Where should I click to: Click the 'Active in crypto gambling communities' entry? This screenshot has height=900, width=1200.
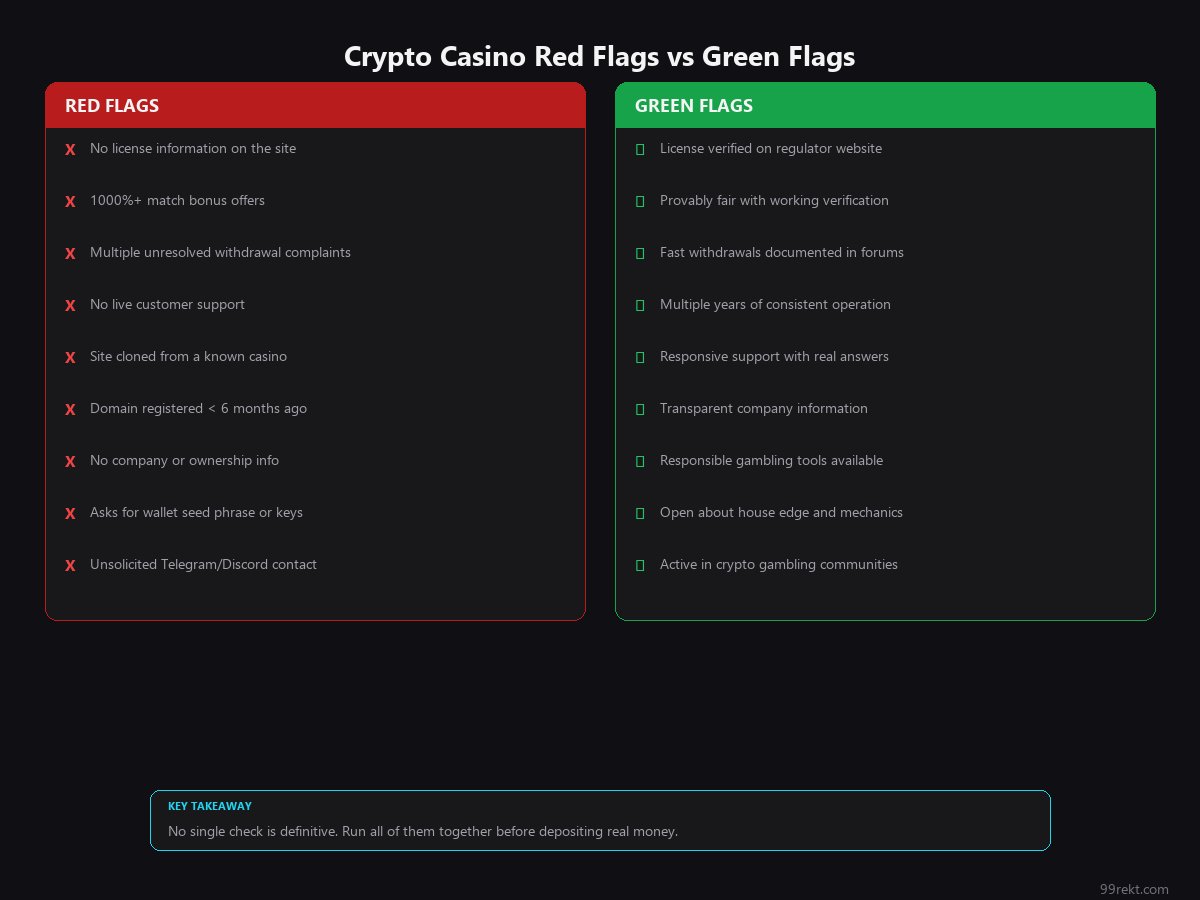pyautogui.click(x=778, y=565)
